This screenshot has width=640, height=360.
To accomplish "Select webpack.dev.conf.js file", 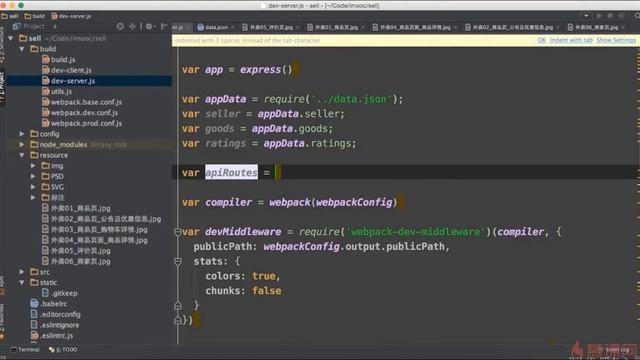I will point(84,113).
